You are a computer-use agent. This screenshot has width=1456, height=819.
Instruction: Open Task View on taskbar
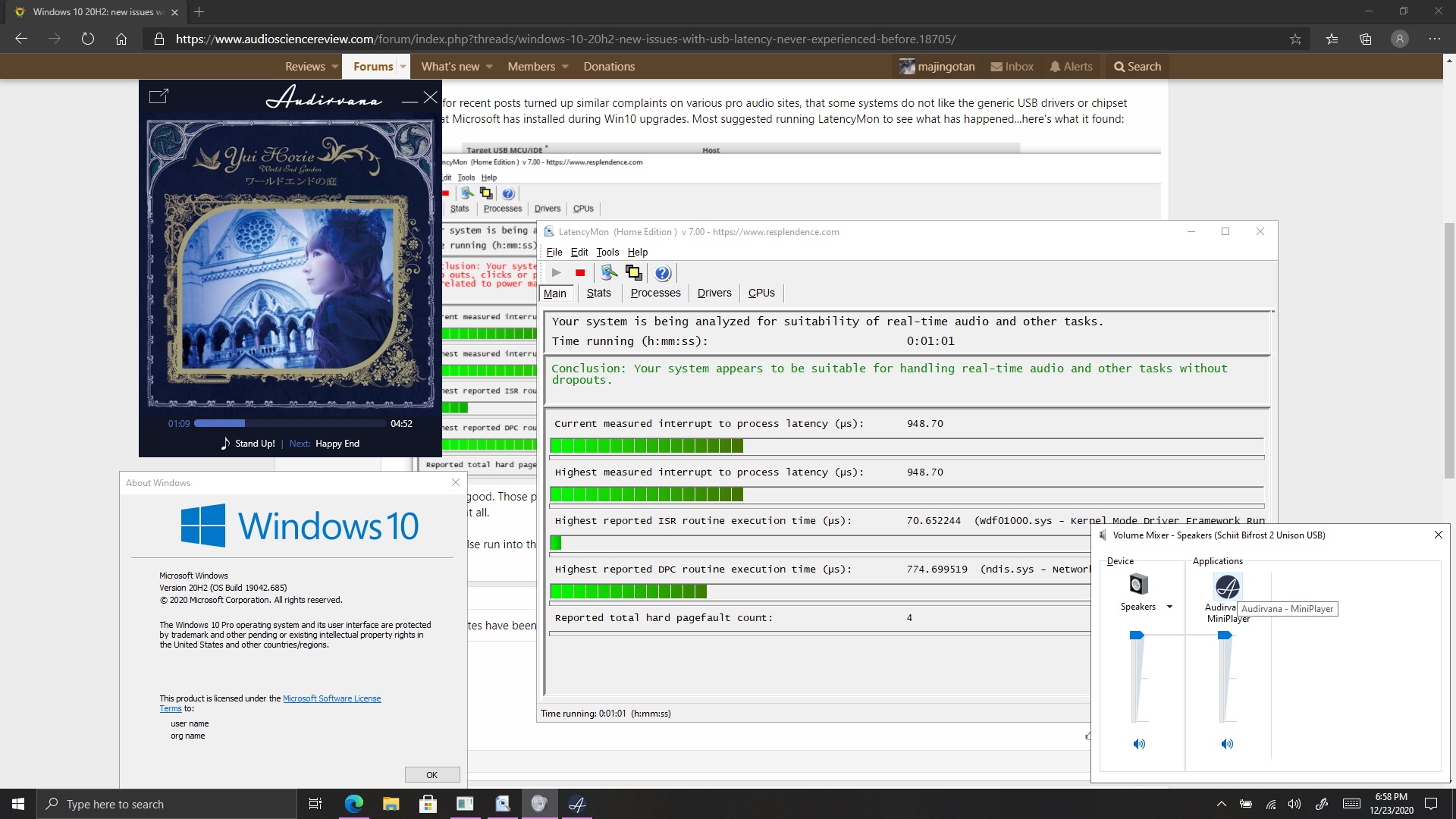click(x=315, y=804)
